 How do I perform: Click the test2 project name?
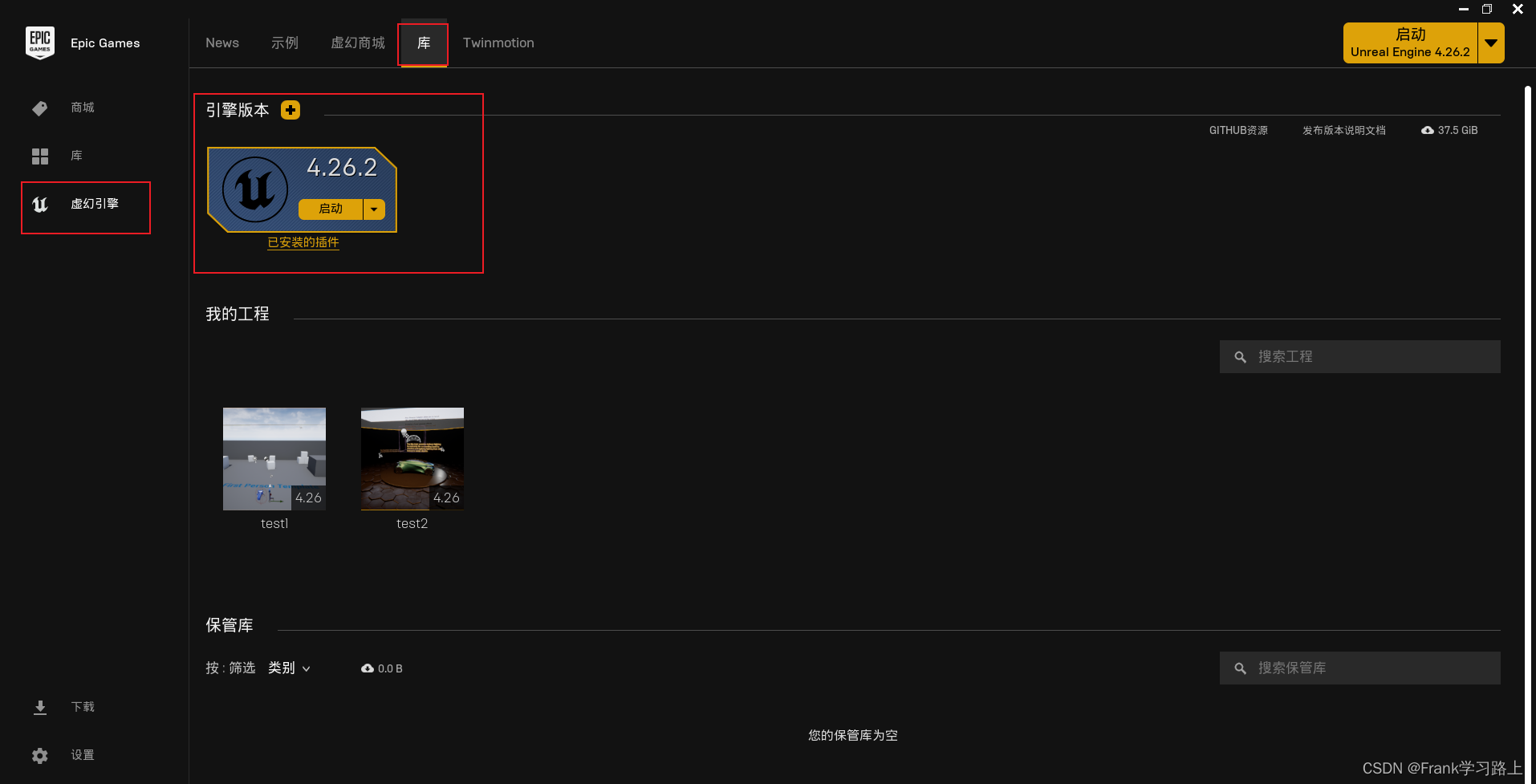point(412,524)
